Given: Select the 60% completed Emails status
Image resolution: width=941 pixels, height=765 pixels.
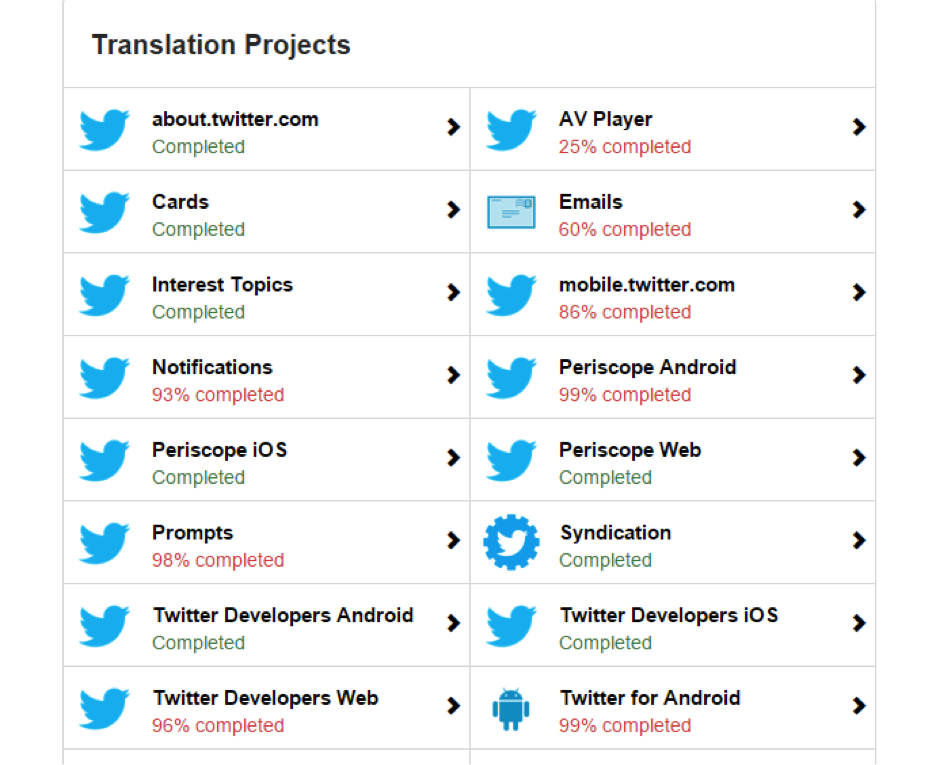Looking at the screenshot, I should (x=625, y=230).
